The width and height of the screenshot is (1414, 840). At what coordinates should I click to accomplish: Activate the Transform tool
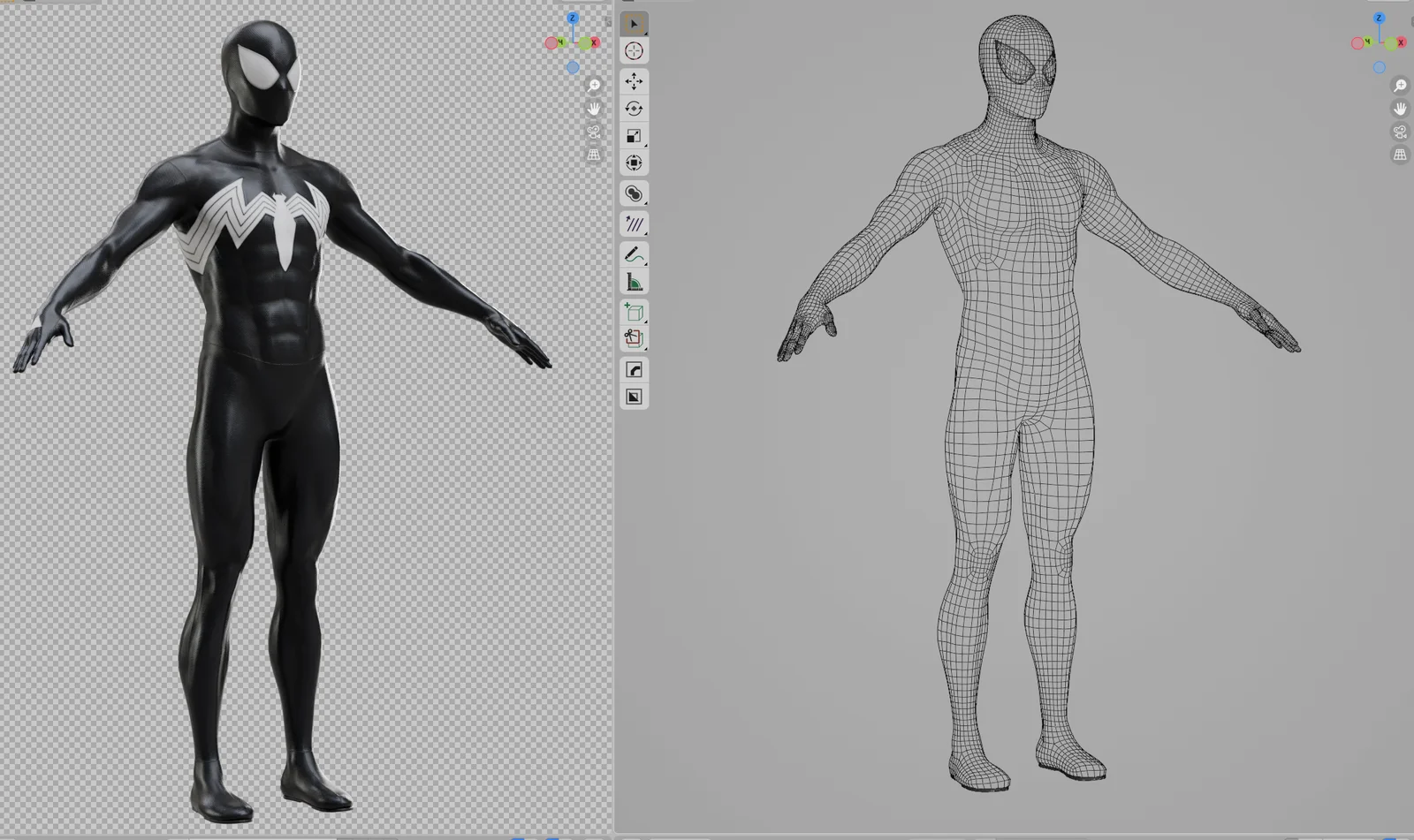[634, 163]
